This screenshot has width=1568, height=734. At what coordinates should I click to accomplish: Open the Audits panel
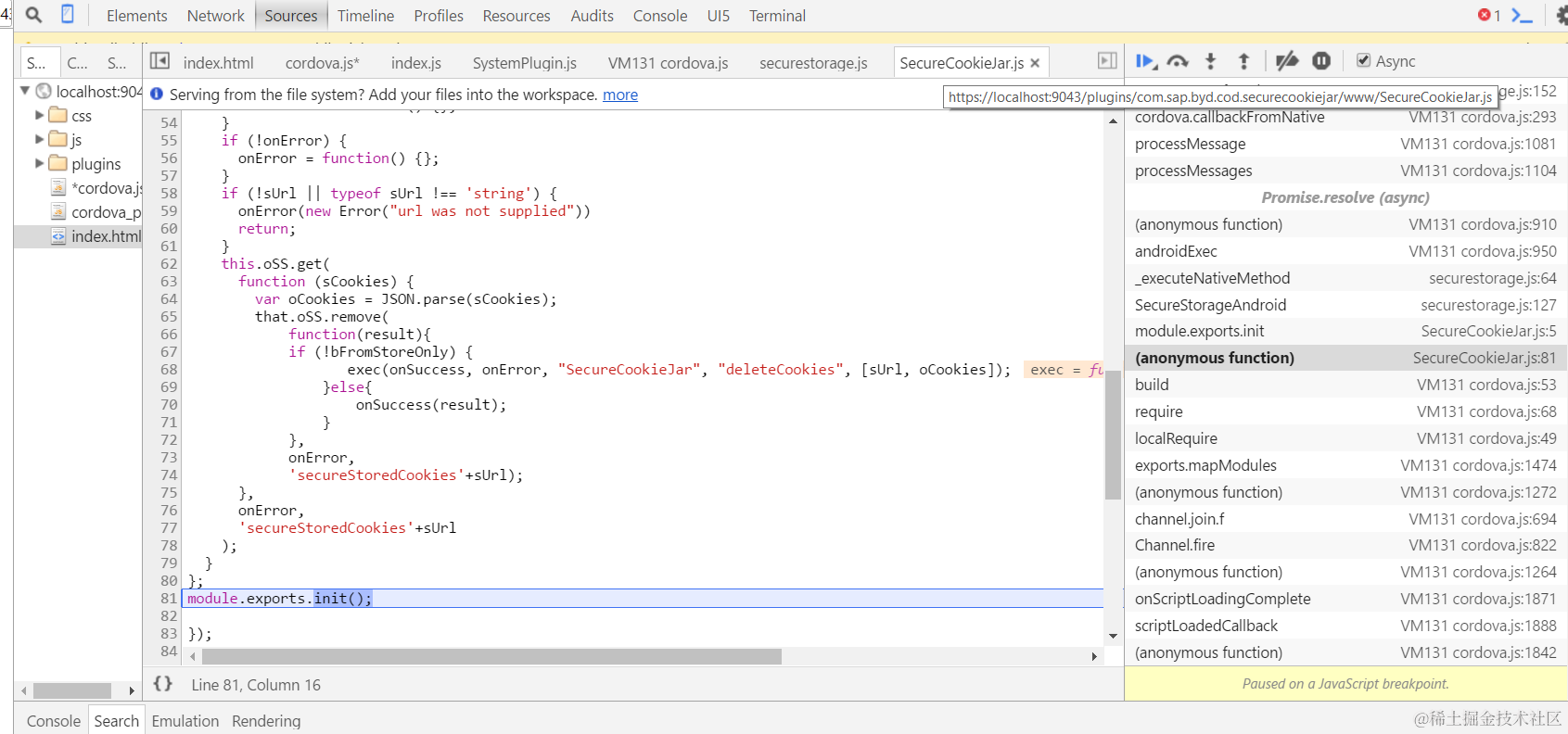(593, 16)
